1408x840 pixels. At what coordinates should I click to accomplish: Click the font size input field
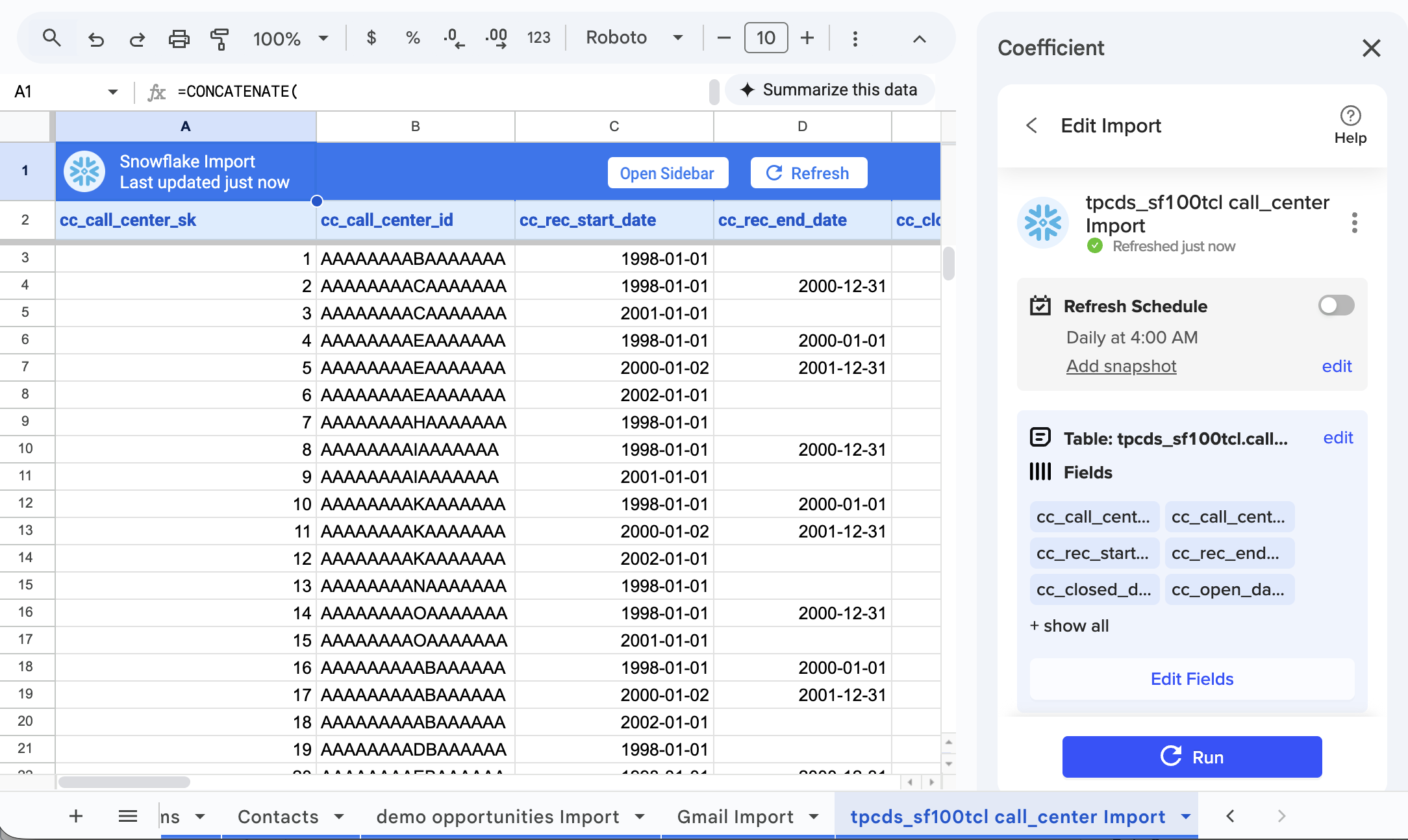pyautogui.click(x=766, y=38)
